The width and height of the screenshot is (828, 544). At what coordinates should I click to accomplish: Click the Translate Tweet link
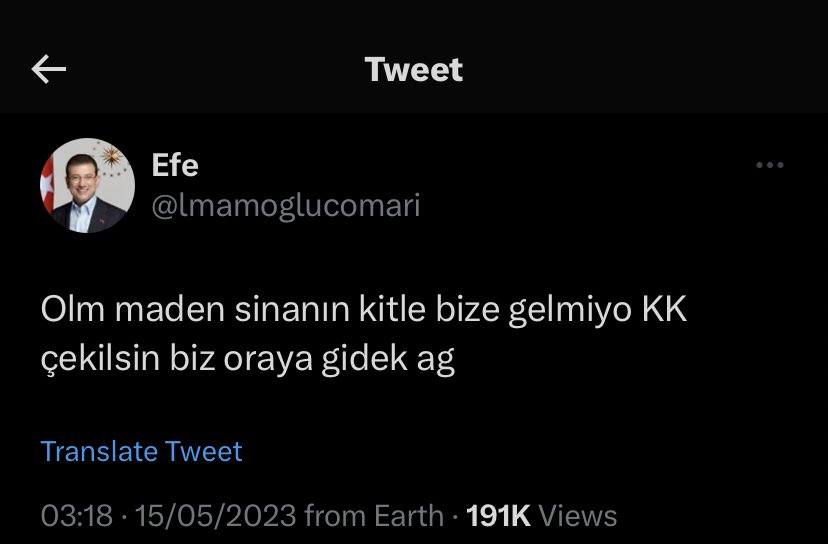point(142,451)
